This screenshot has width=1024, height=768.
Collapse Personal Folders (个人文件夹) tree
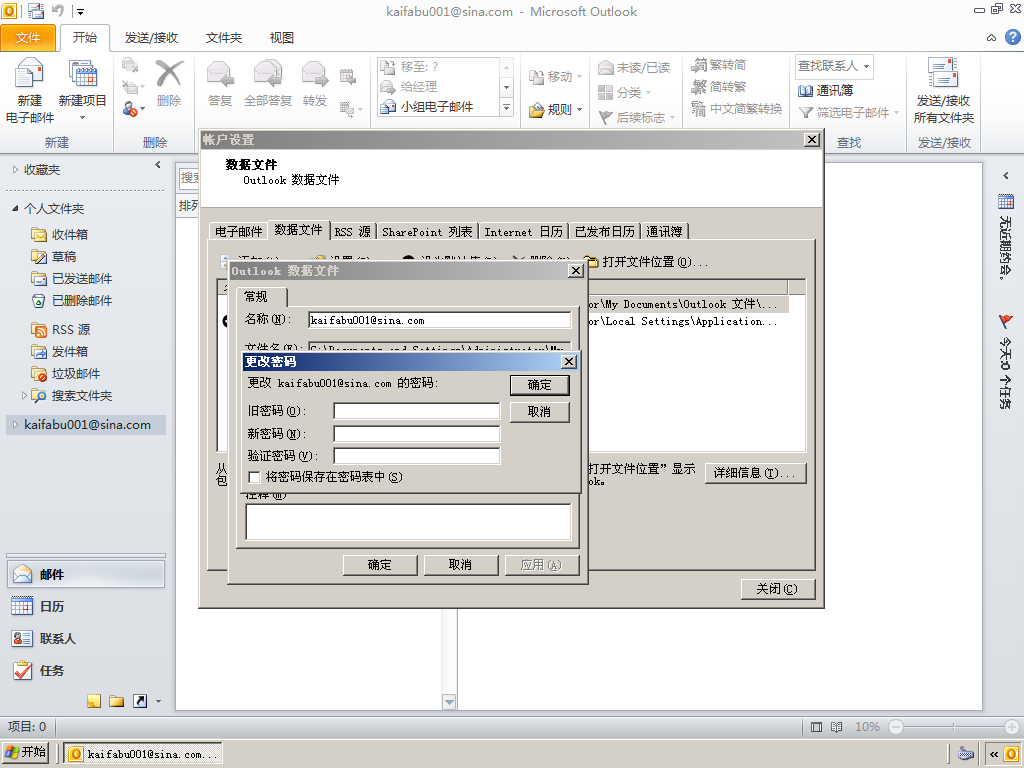point(16,208)
